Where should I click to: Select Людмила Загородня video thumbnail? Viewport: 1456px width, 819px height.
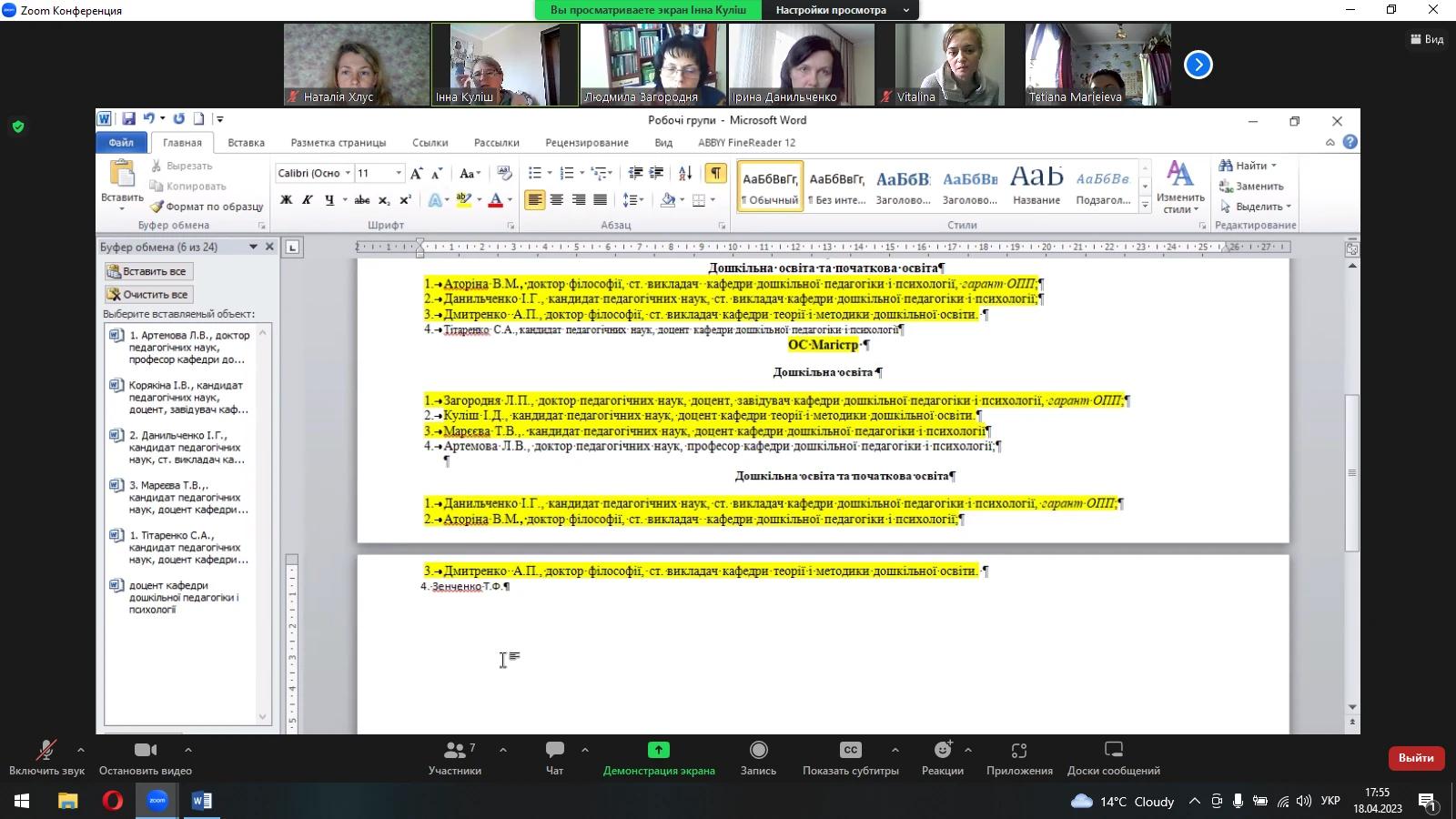point(653,65)
